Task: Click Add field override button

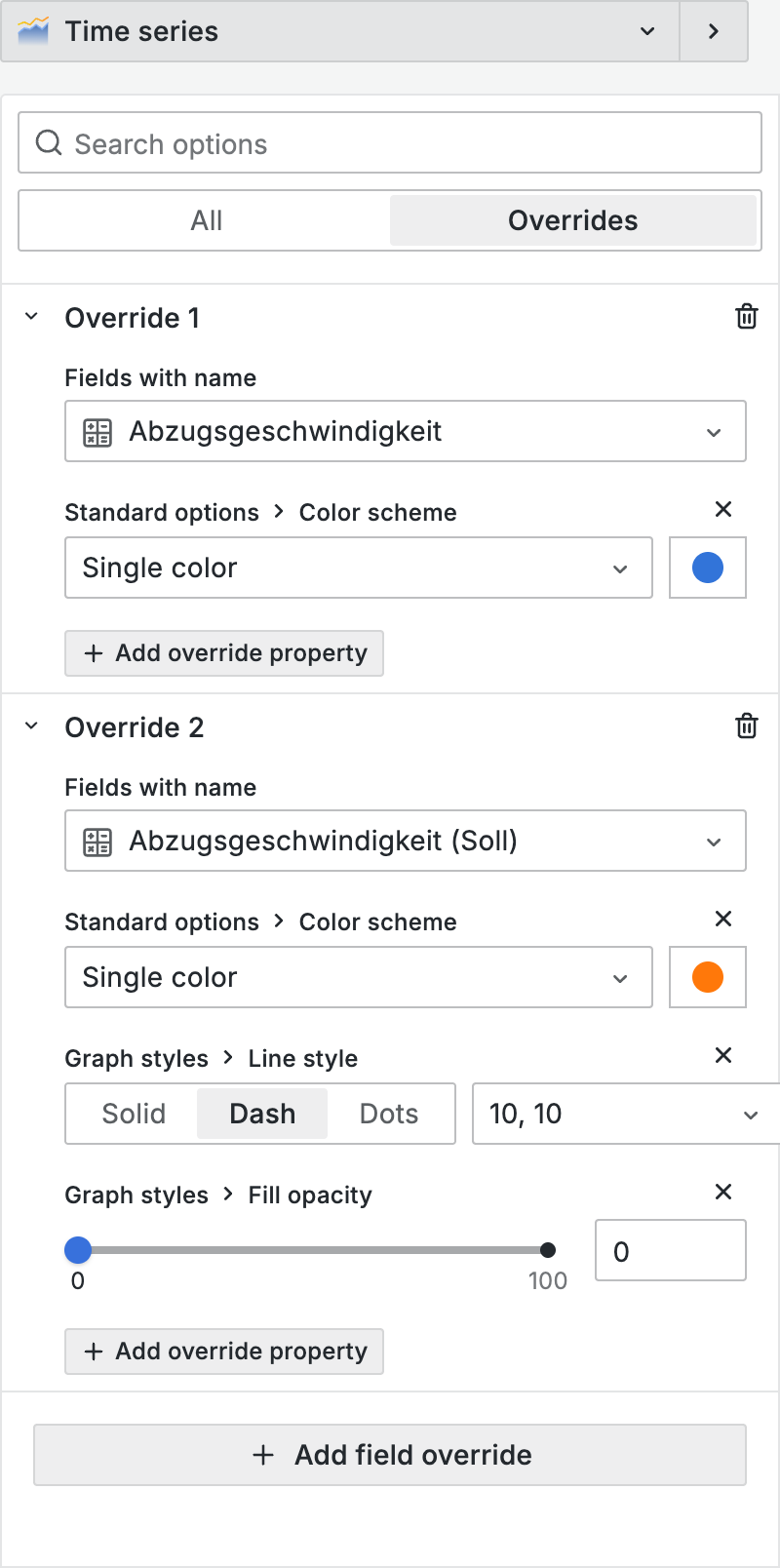Action: click(x=390, y=1455)
